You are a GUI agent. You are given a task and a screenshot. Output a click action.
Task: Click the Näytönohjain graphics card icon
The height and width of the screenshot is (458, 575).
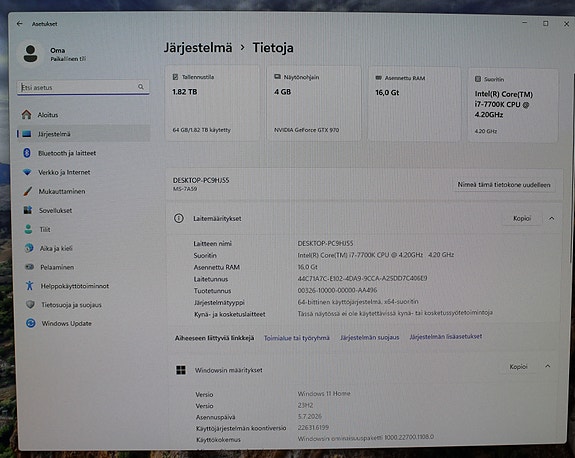pos(277,77)
